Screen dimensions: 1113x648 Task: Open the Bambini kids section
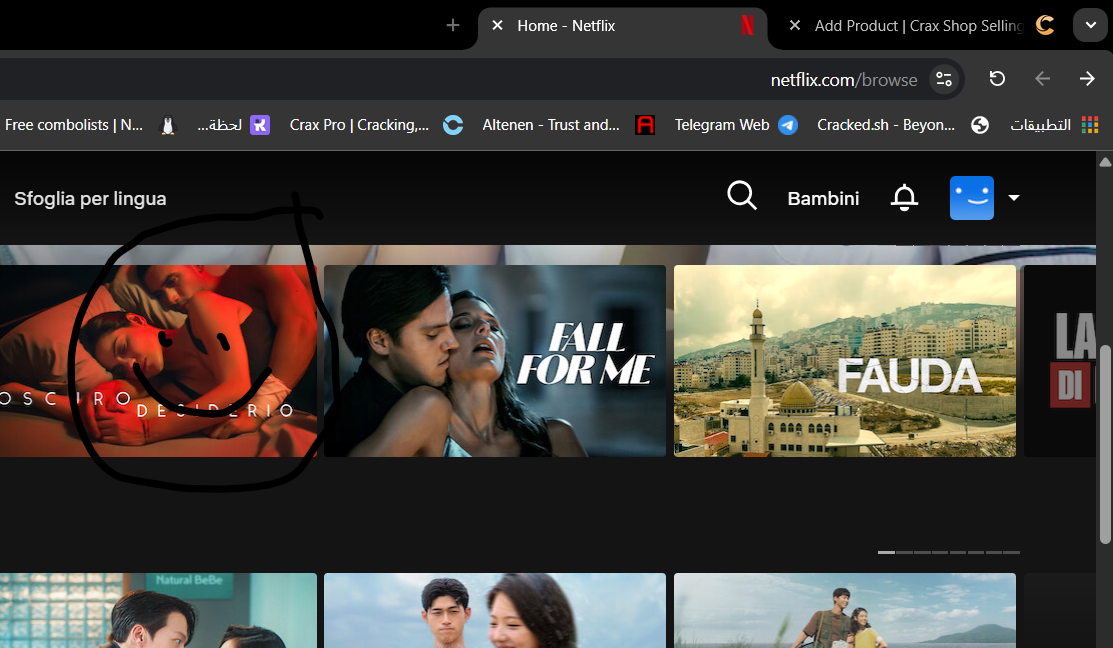click(823, 198)
